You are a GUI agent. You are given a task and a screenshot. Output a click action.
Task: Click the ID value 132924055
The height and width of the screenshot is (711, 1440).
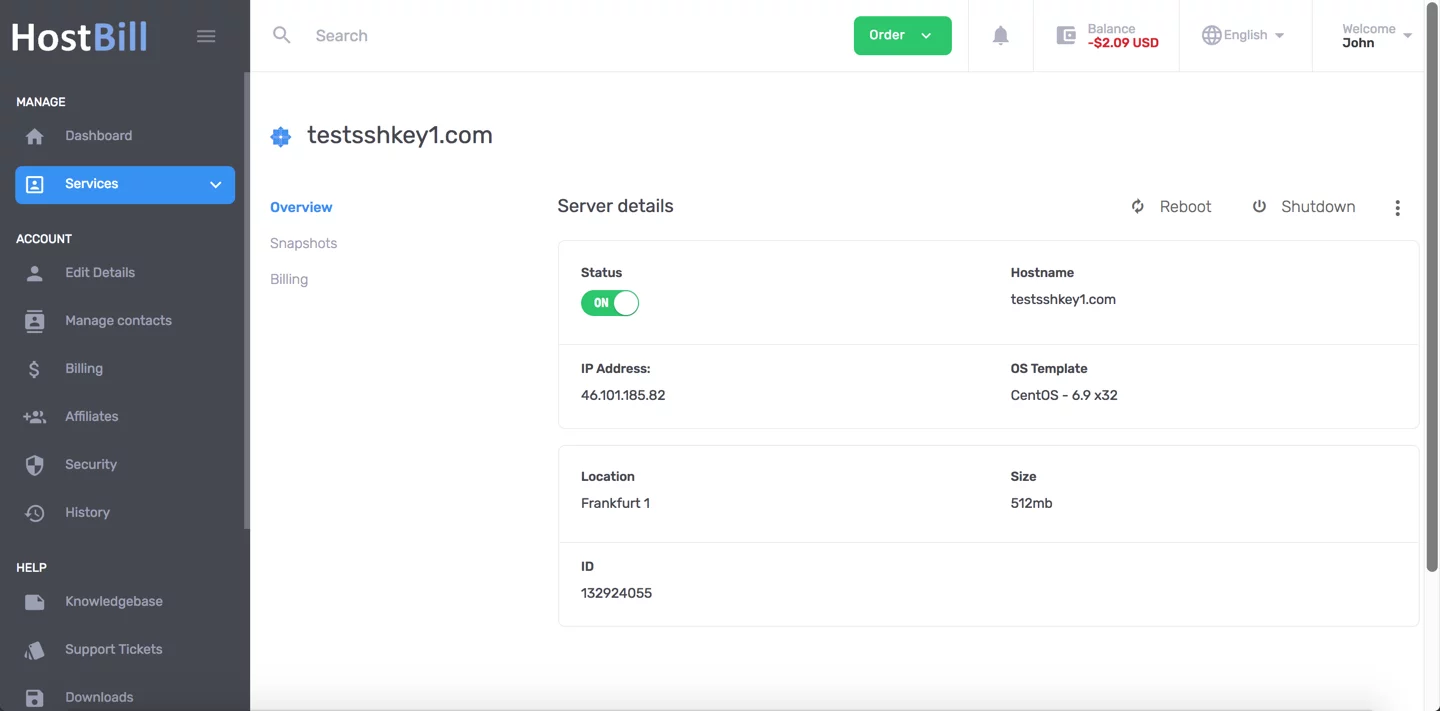point(616,593)
